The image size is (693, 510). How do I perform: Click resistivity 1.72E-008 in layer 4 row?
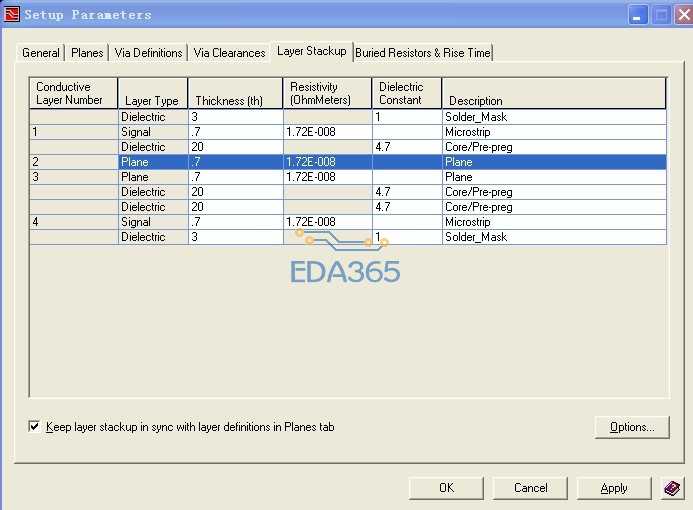[x=327, y=222]
